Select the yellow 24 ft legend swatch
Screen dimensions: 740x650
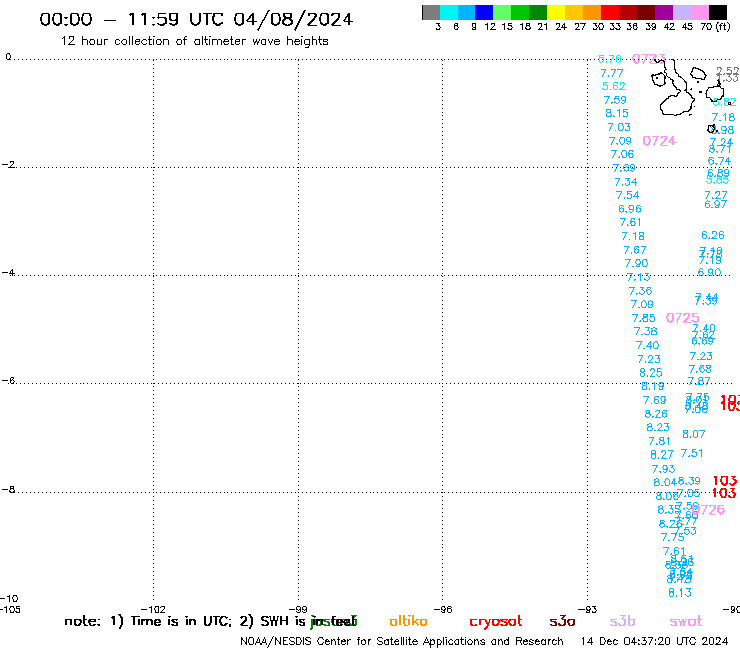(556, 12)
